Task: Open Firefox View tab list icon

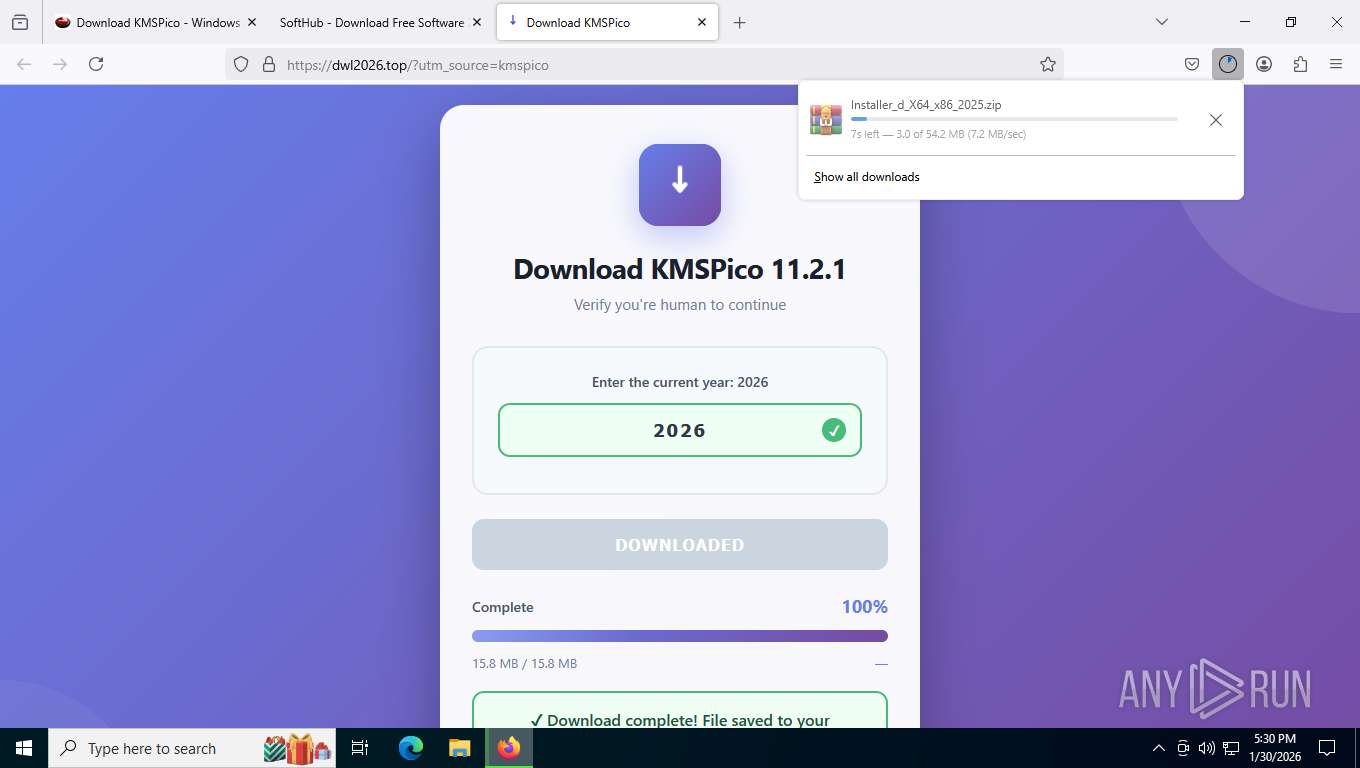Action: coord(20,22)
